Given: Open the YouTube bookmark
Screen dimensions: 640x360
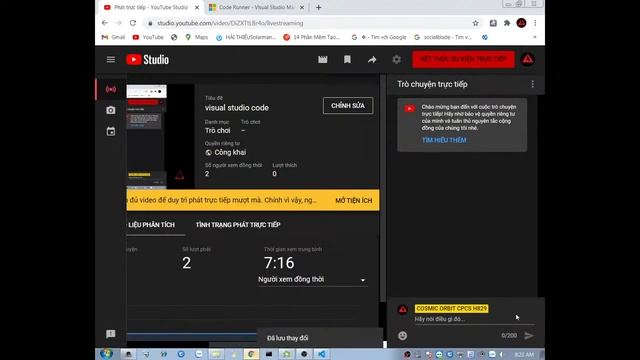Looking at the screenshot, I should point(148,37).
